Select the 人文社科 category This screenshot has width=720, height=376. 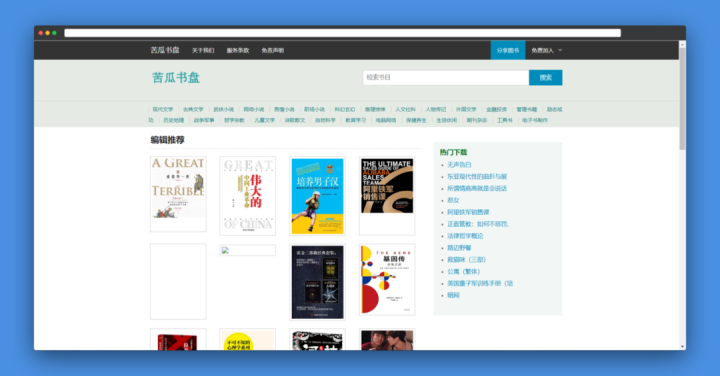click(405, 109)
